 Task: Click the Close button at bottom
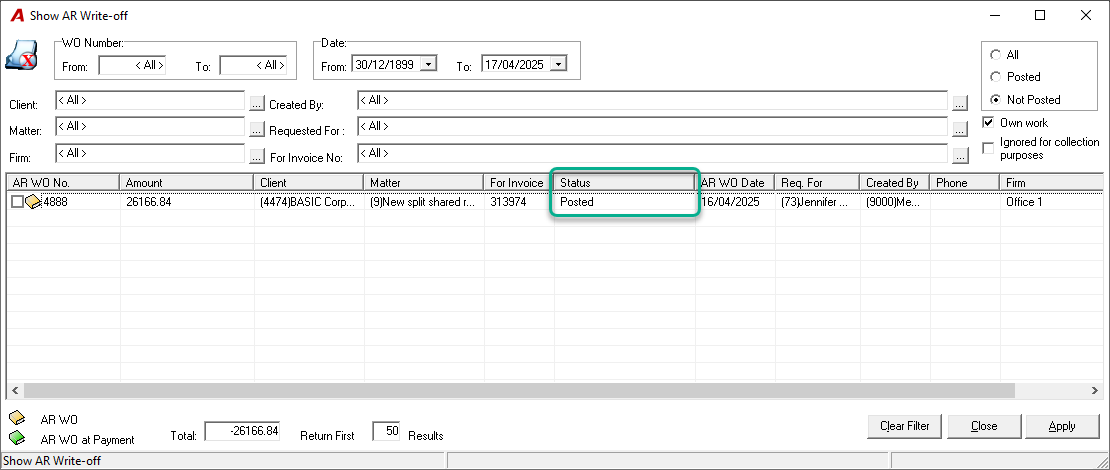(x=984, y=426)
